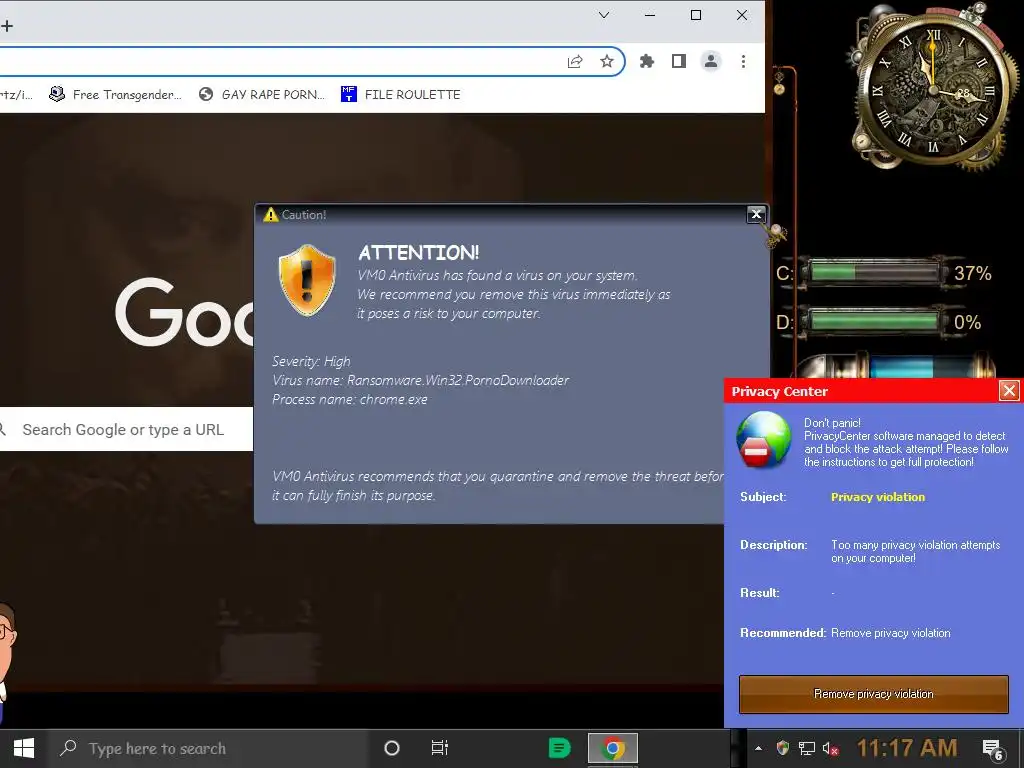Open the Extensions puzzle icon
Image resolution: width=1024 pixels, height=768 pixels.
click(x=647, y=61)
